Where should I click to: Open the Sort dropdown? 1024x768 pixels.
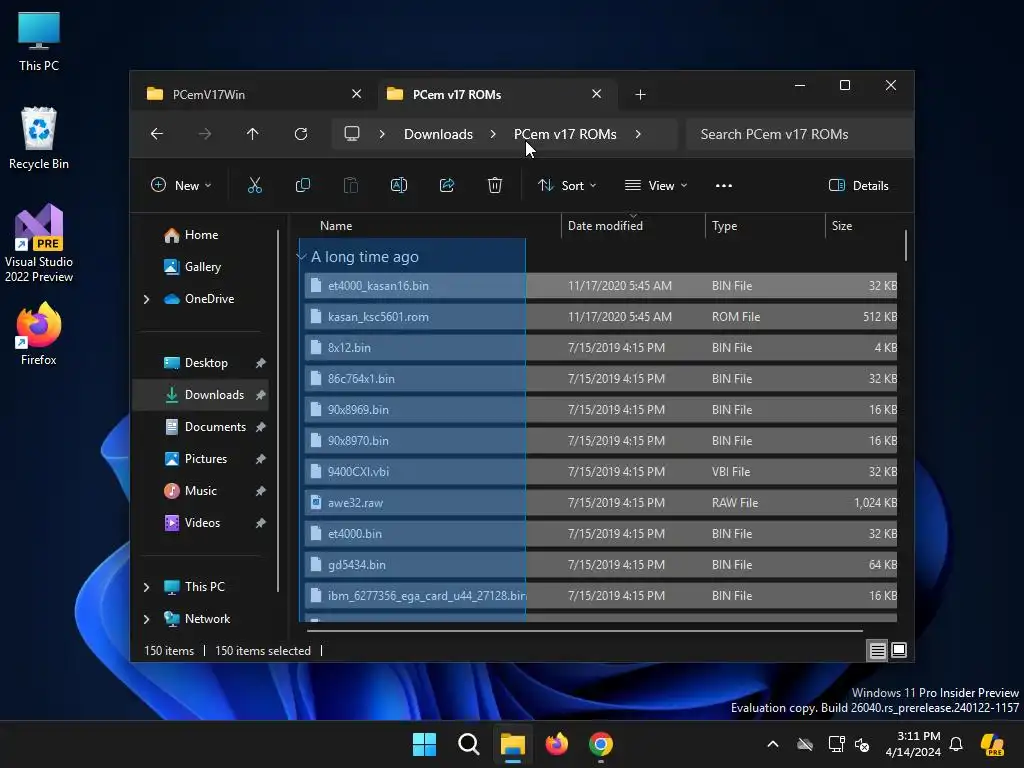coord(567,185)
